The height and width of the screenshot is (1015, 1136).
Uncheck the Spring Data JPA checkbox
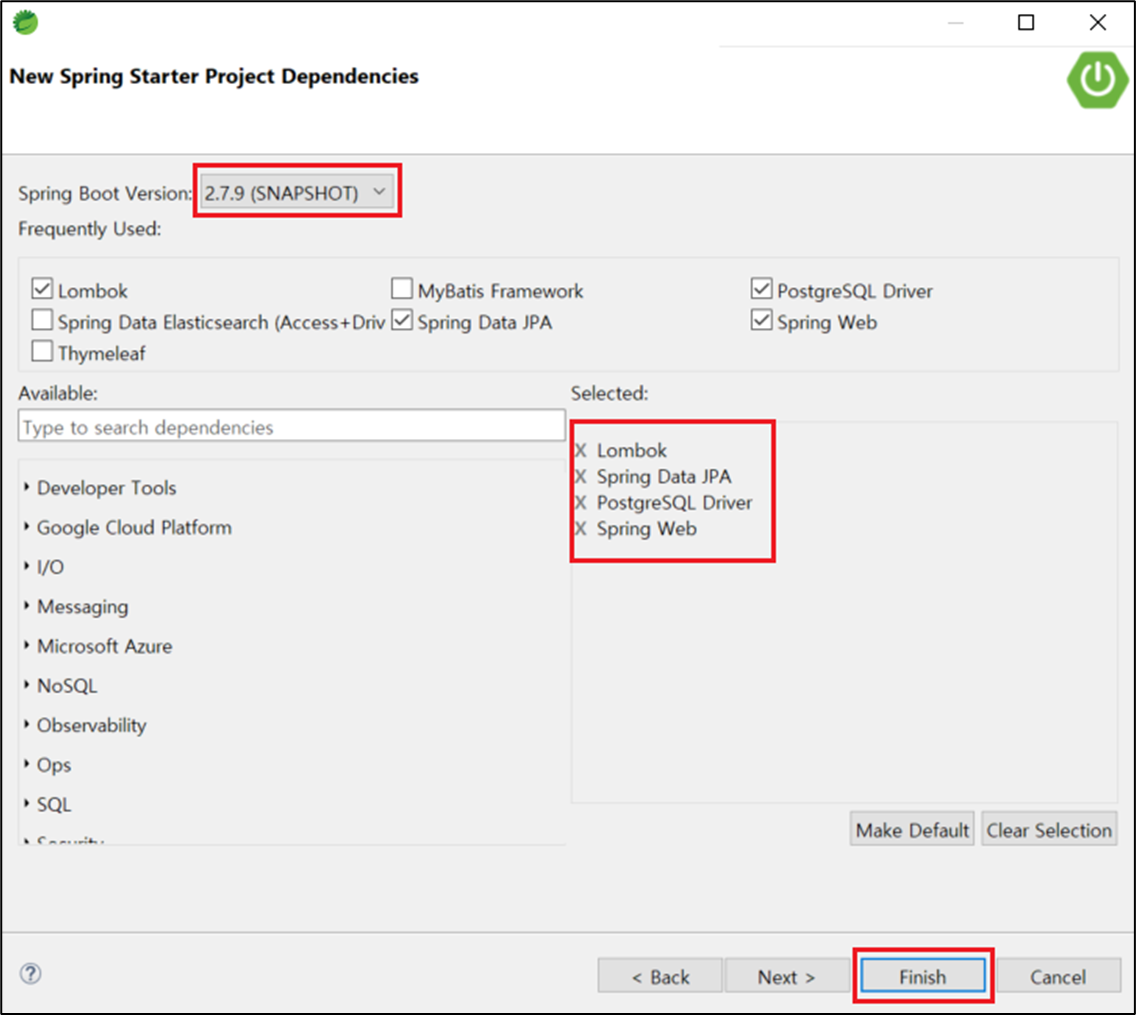(402, 320)
